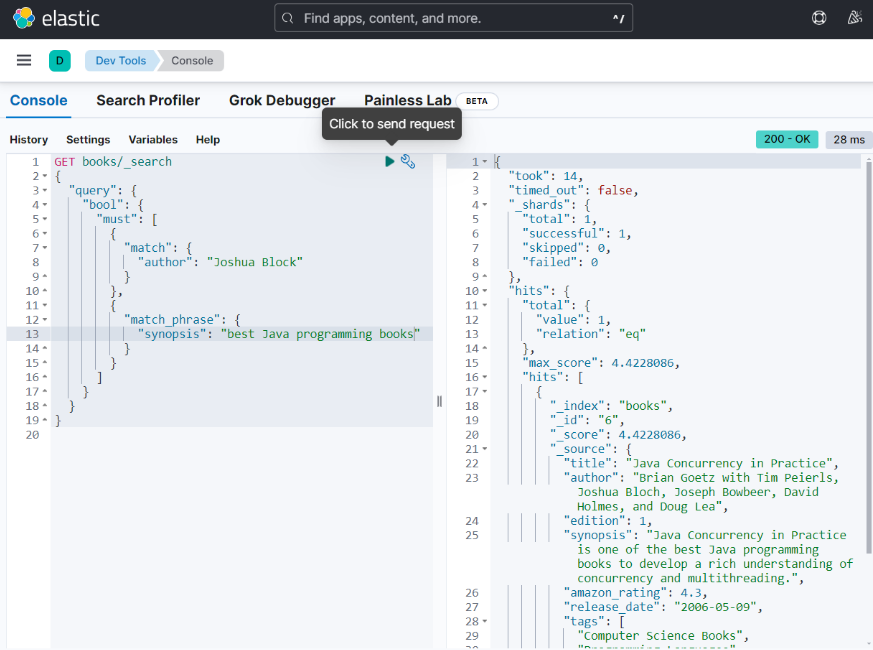This screenshot has height=650, width=873.
Task: Collapse the "query" block at line 3
Action: click(x=45, y=190)
